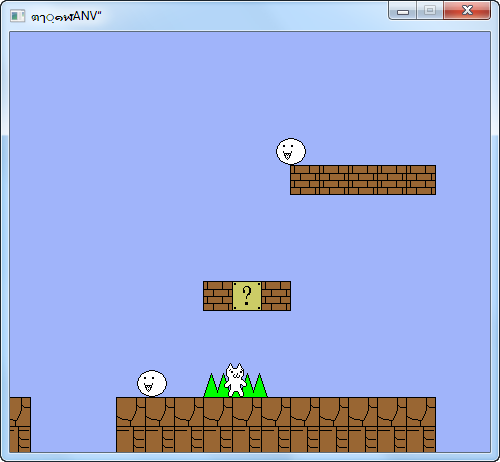This screenshot has width=500, height=462.
Task: Minimize the game window
Action: pyautogui.click(x=403, y=11)
